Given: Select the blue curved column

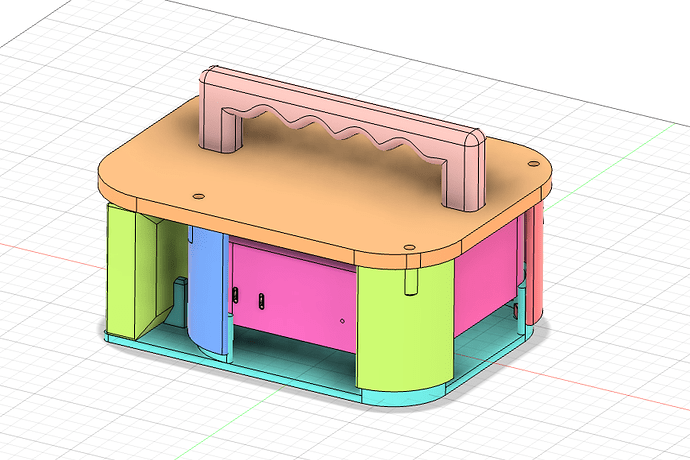Looking at the screenshot, I should tap(207, 291).
